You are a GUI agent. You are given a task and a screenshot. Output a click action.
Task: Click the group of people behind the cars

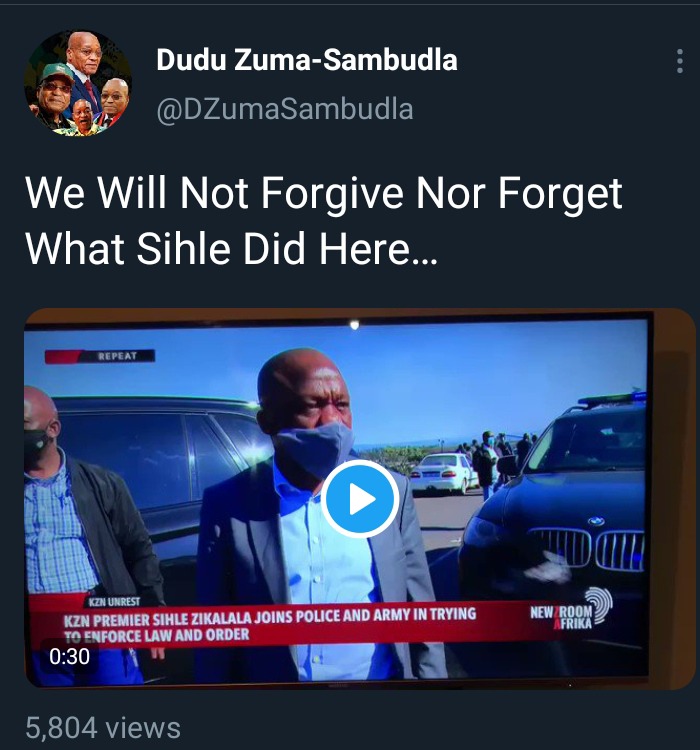pos(498,454)
